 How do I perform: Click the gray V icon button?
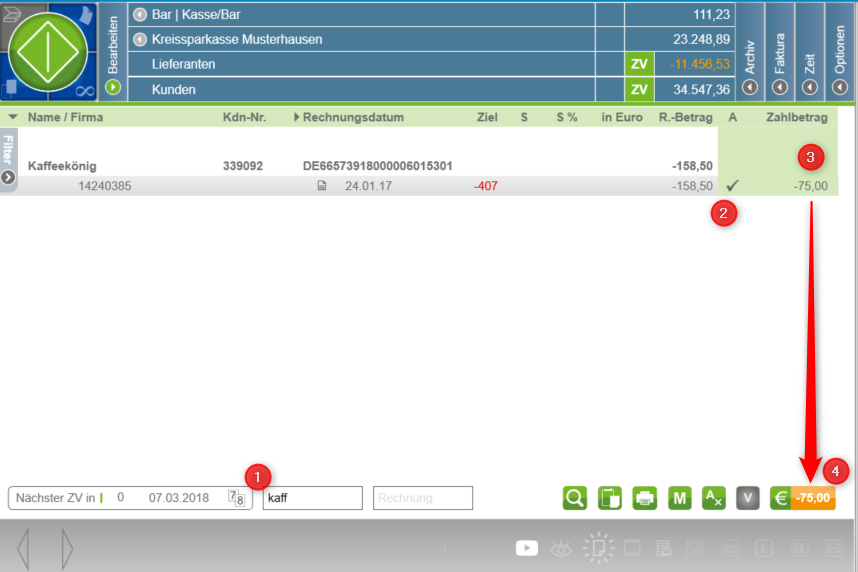[x=748, y=498]
